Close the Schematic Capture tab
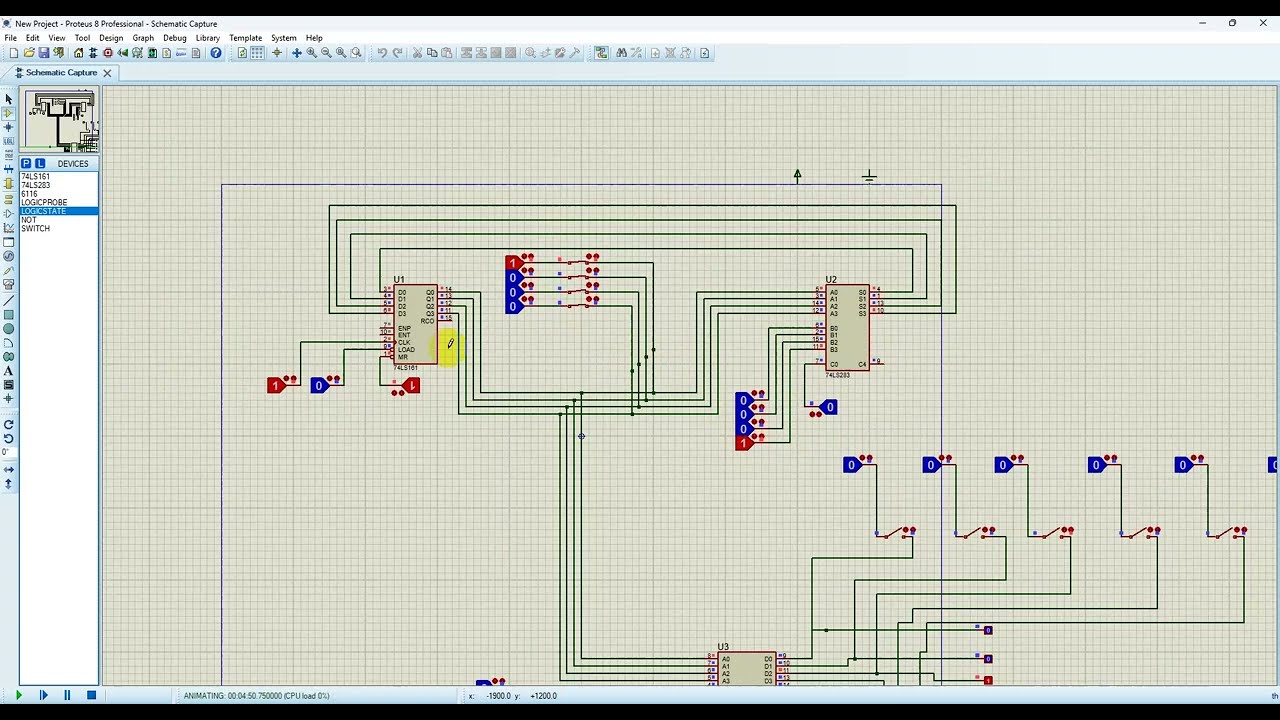 (x=107, y=73)
